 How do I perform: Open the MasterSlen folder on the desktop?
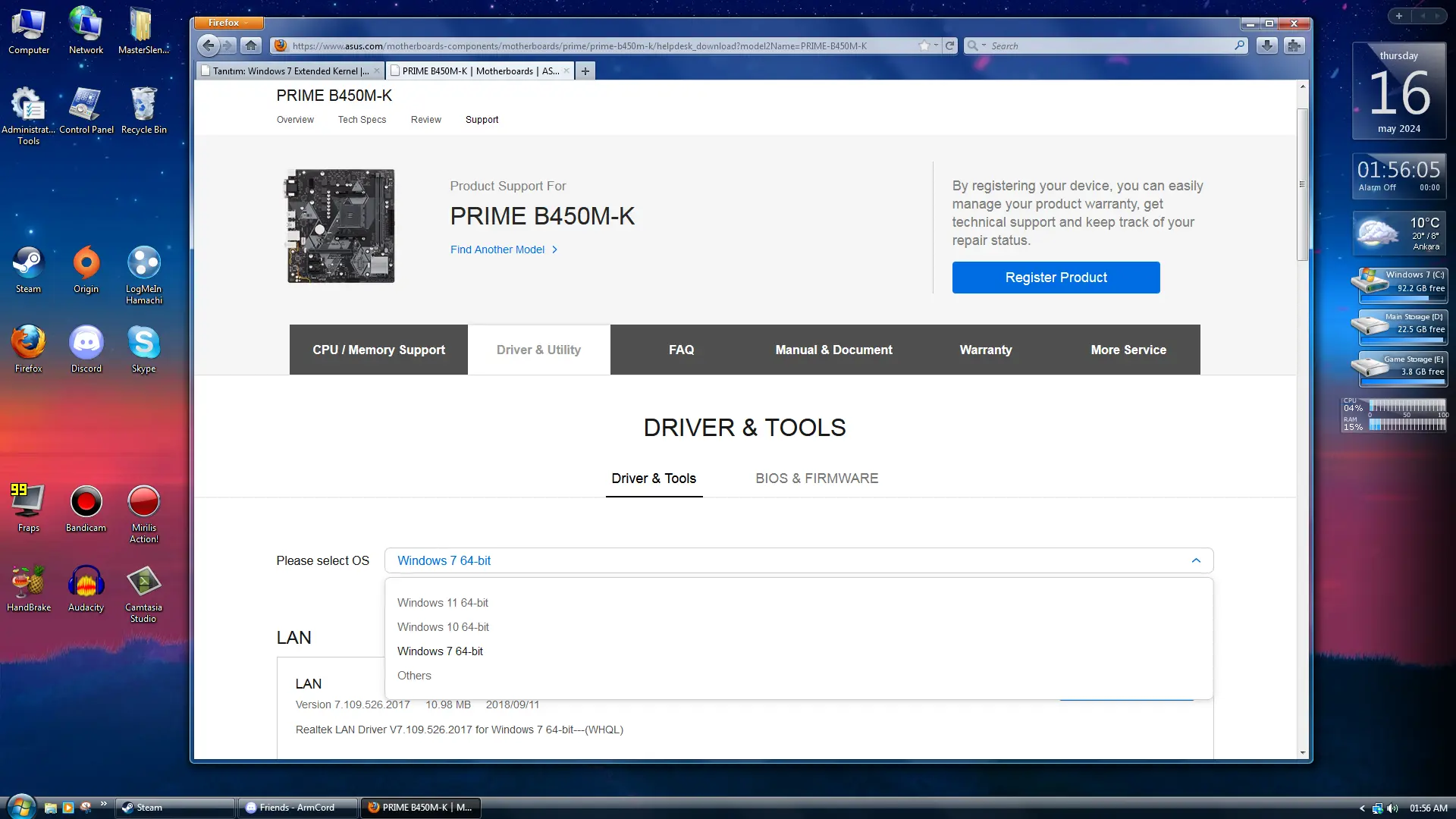coord(143,31)
